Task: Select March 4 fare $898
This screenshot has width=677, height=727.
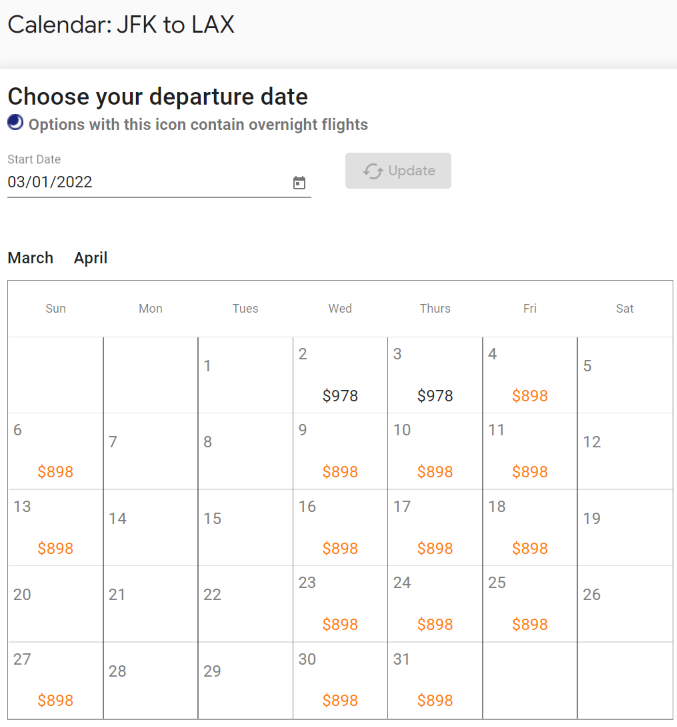Action: pos(530,395)
